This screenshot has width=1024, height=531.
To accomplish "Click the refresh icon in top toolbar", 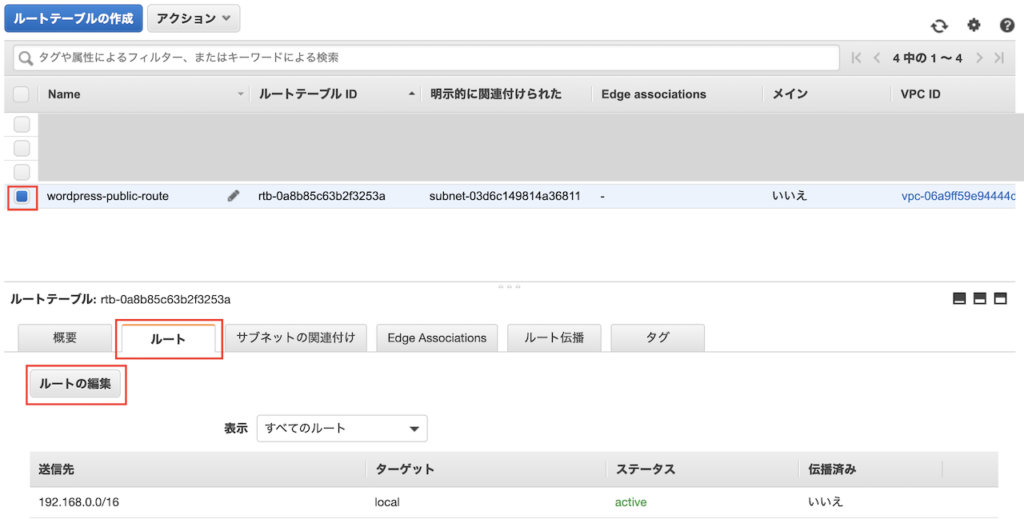I will [x=938, y=27].
